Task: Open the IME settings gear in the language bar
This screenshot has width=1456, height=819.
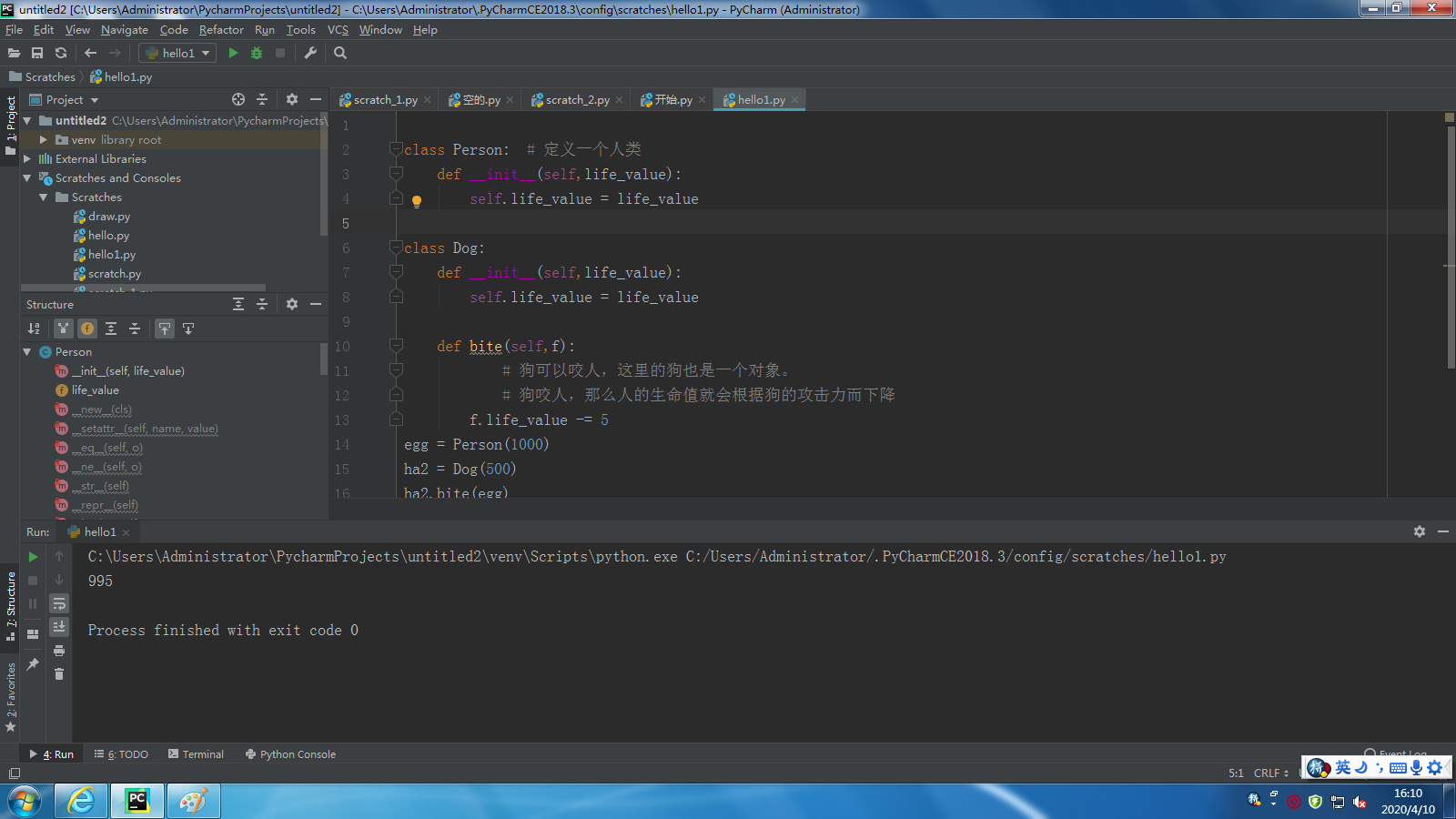Action: tap(1435, 767)
